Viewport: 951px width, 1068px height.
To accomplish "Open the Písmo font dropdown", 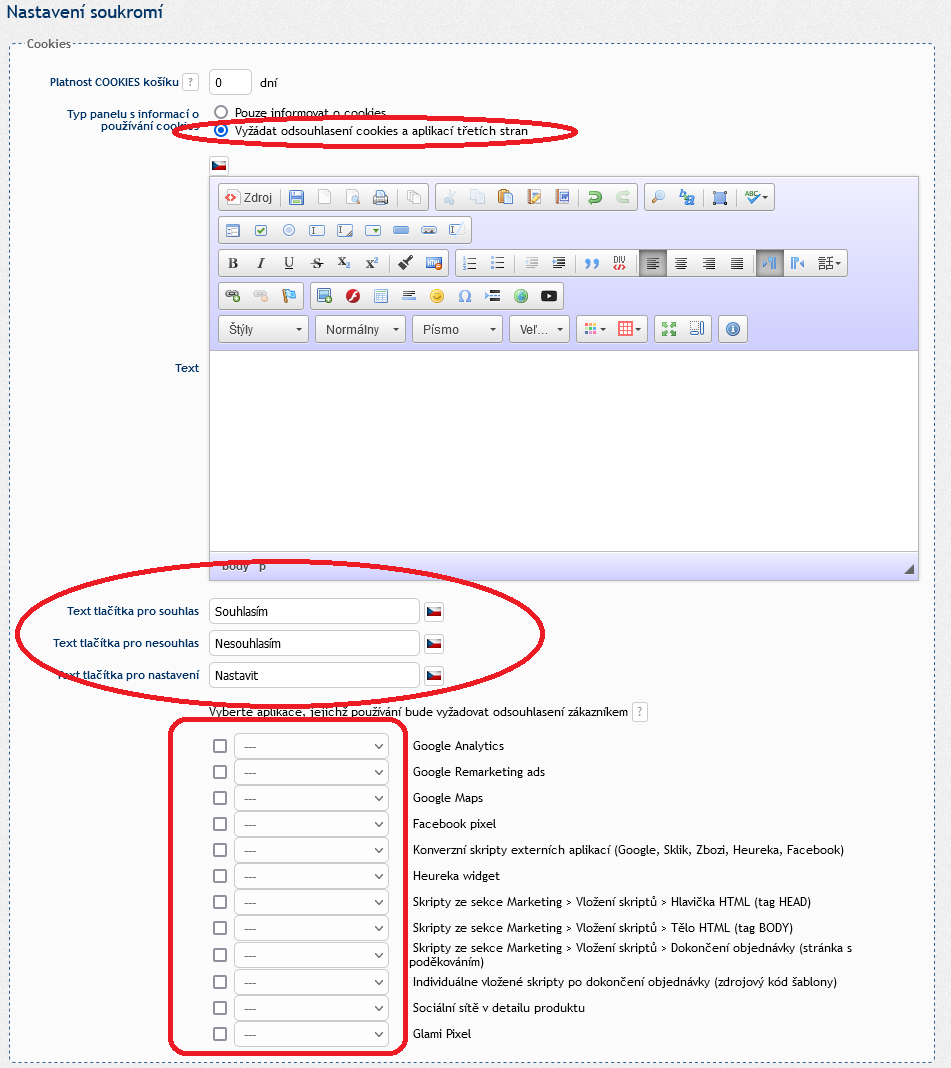I will point(457,329).
